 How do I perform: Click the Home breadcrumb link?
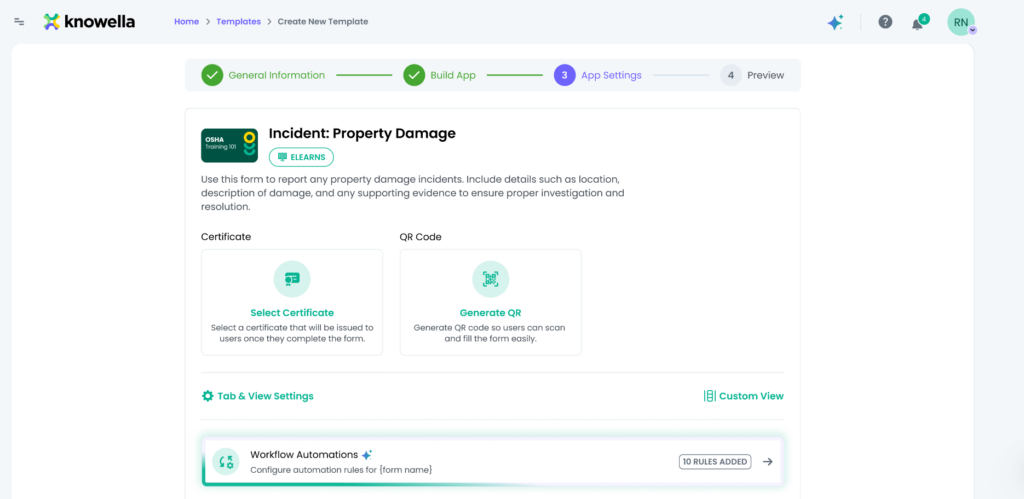coord(186,21)
